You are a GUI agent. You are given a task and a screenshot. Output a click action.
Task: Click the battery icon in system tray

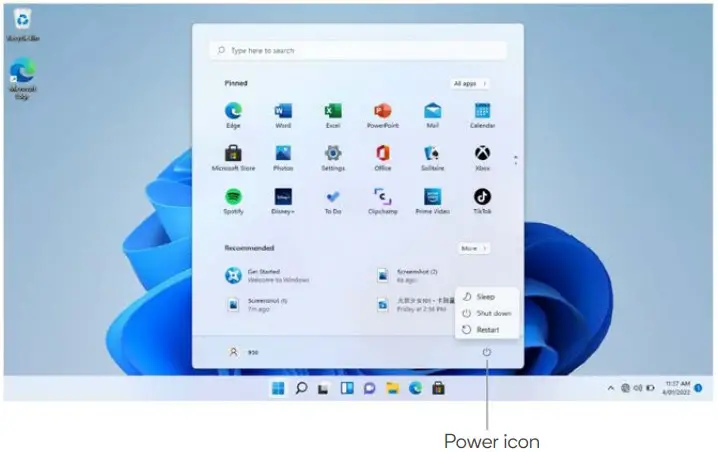pos(650,388)
